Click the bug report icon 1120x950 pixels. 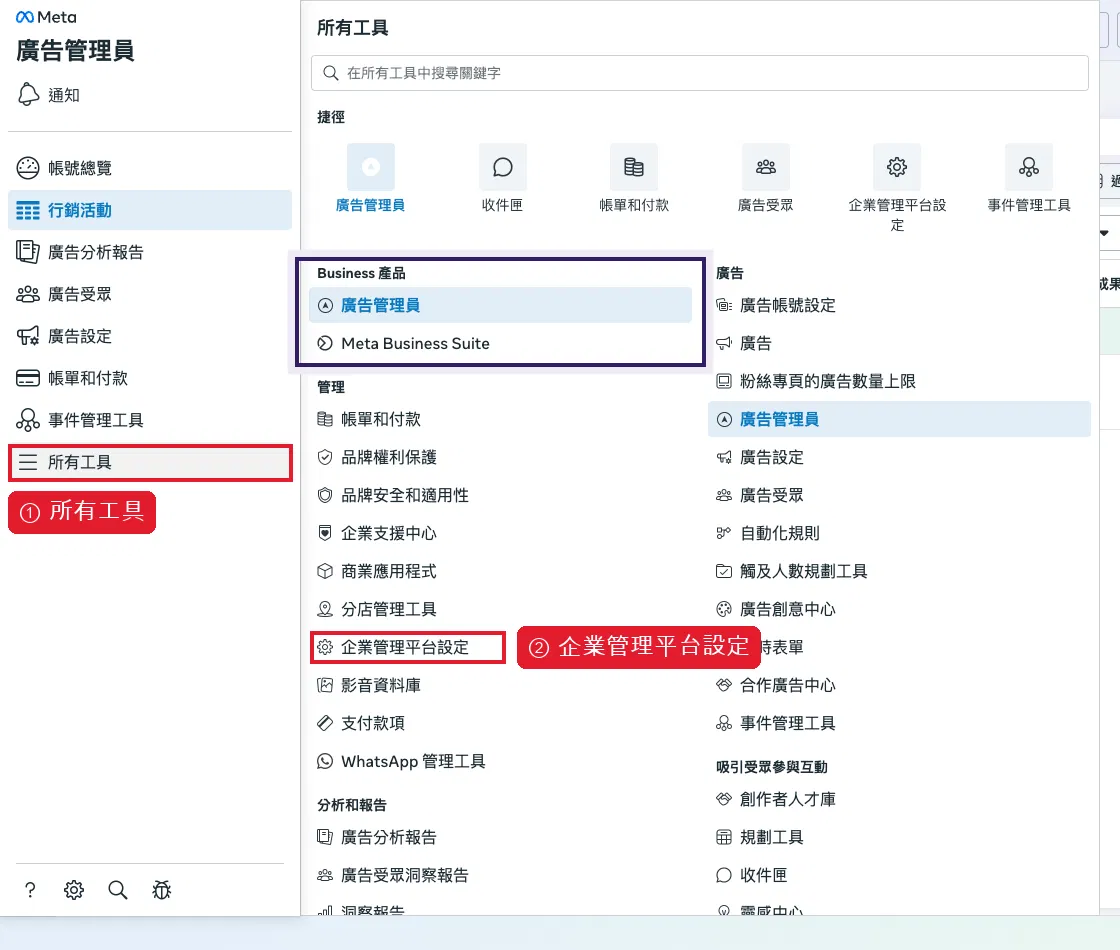coord(161,890)
